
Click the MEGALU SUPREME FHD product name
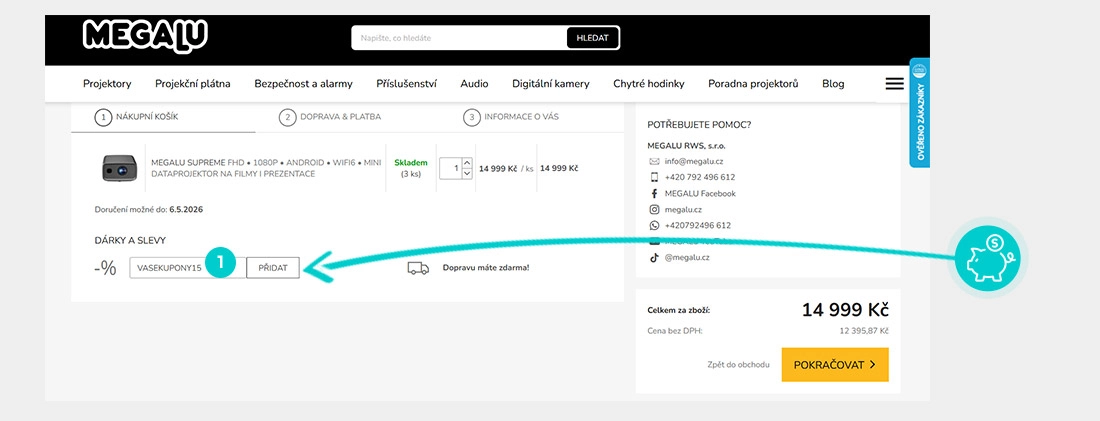(x=267, y=168)
